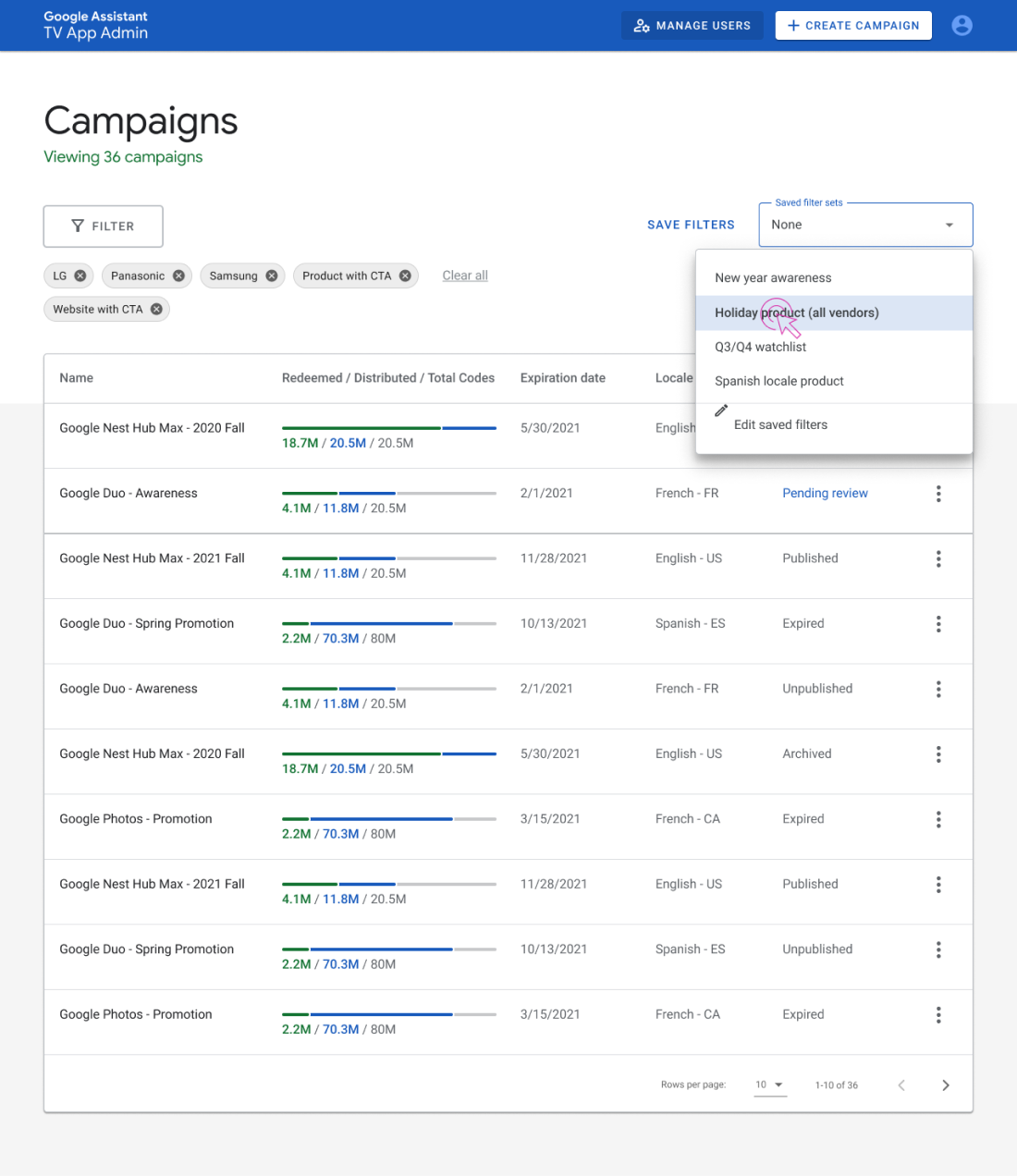The height and width of the screenshot is (1176, 1017).
Task: Click the Viewing 36 campaigns text
Action: point(123,157)
